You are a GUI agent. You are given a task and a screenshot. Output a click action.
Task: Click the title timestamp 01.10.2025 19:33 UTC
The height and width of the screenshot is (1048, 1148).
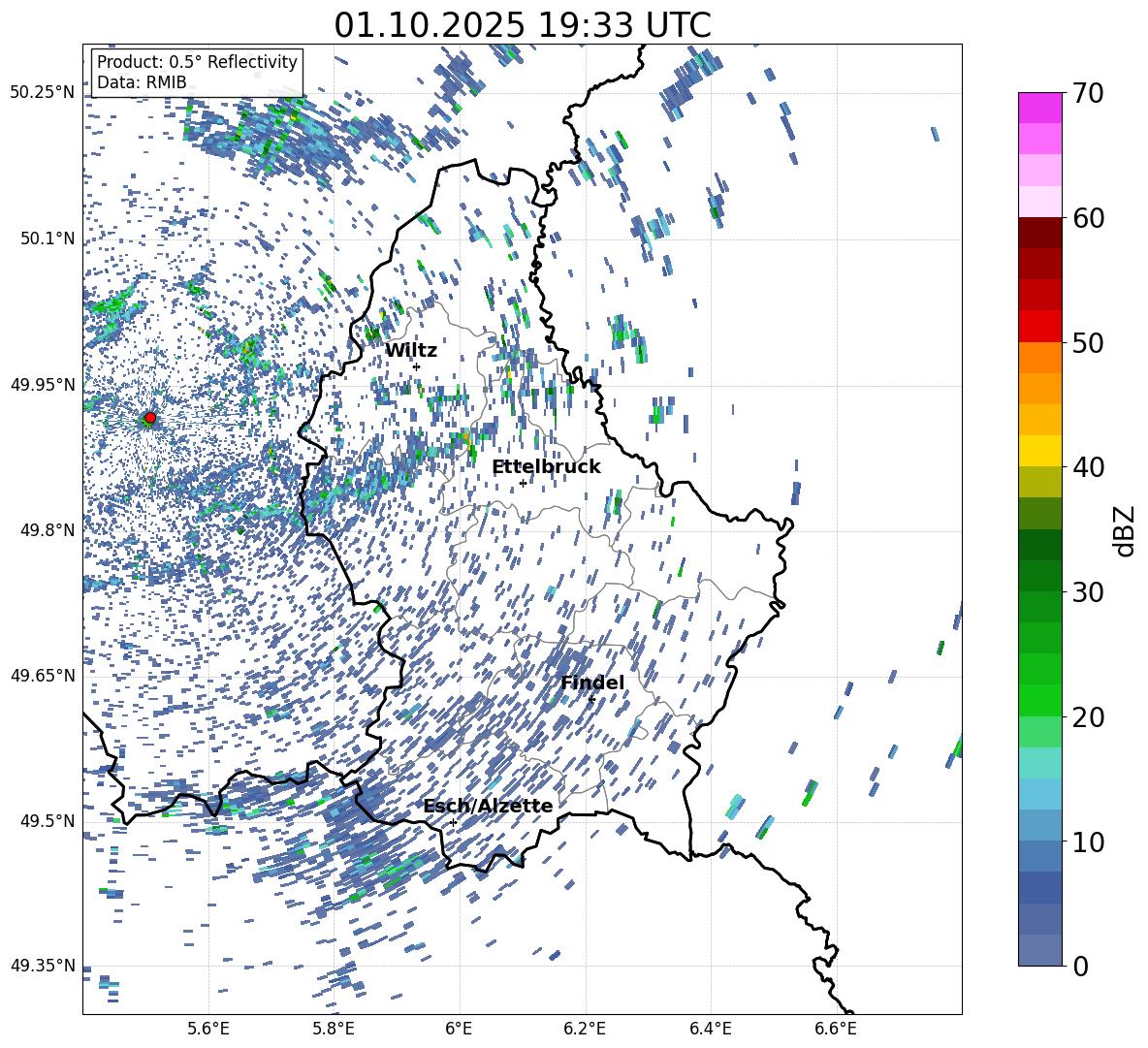point(523,25)
